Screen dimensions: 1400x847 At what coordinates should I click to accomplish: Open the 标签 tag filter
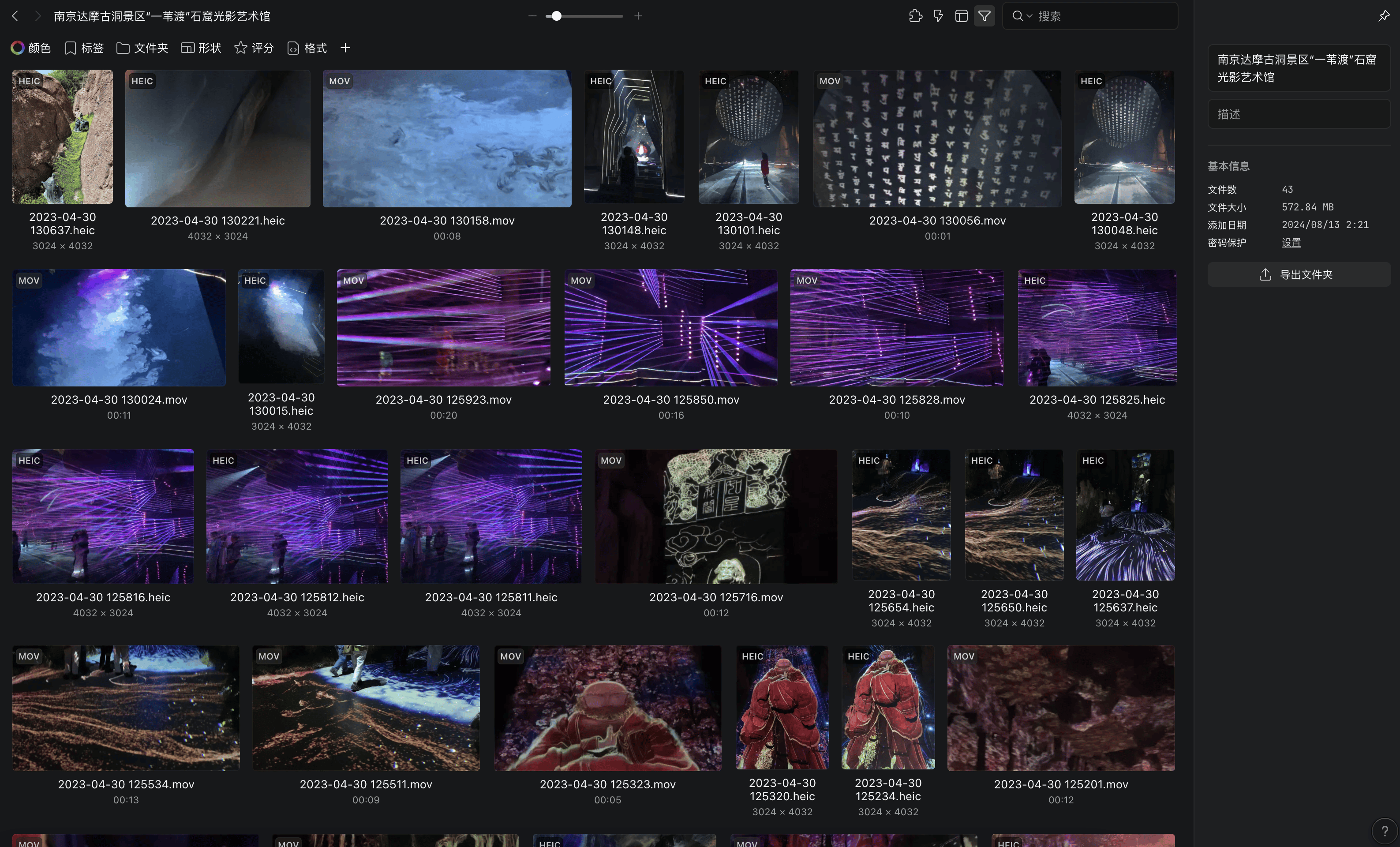point(84,48)
